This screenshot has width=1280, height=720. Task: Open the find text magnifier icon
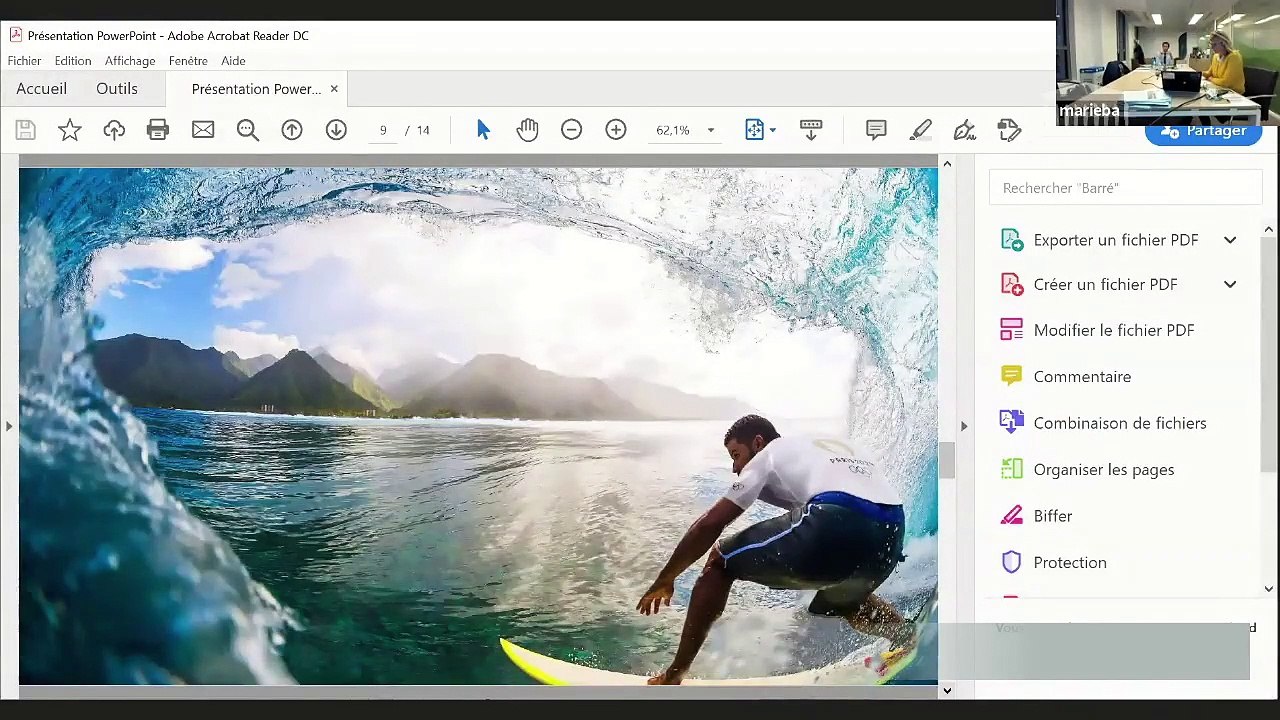248,130
